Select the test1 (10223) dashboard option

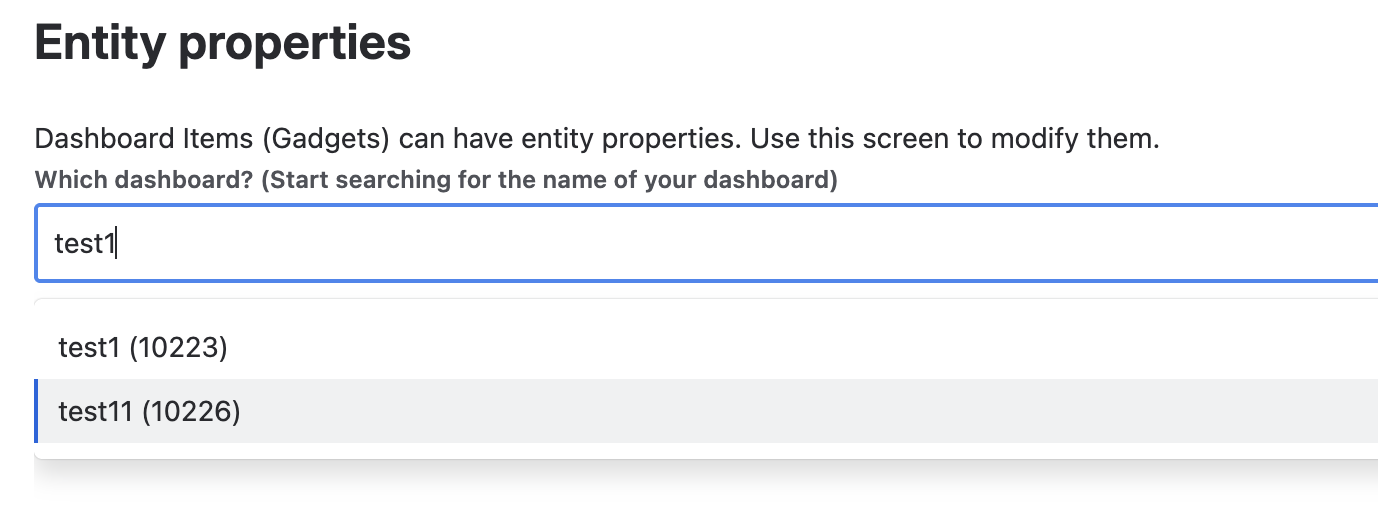143,348
